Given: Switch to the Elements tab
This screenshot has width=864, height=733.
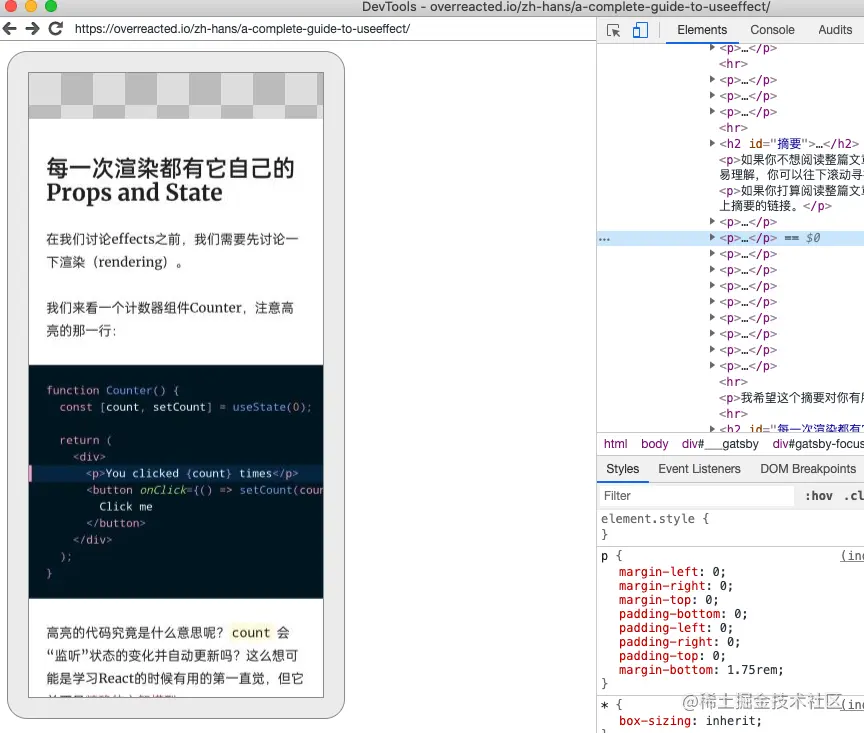Looking at the screenshot, I should coord(702,30).
